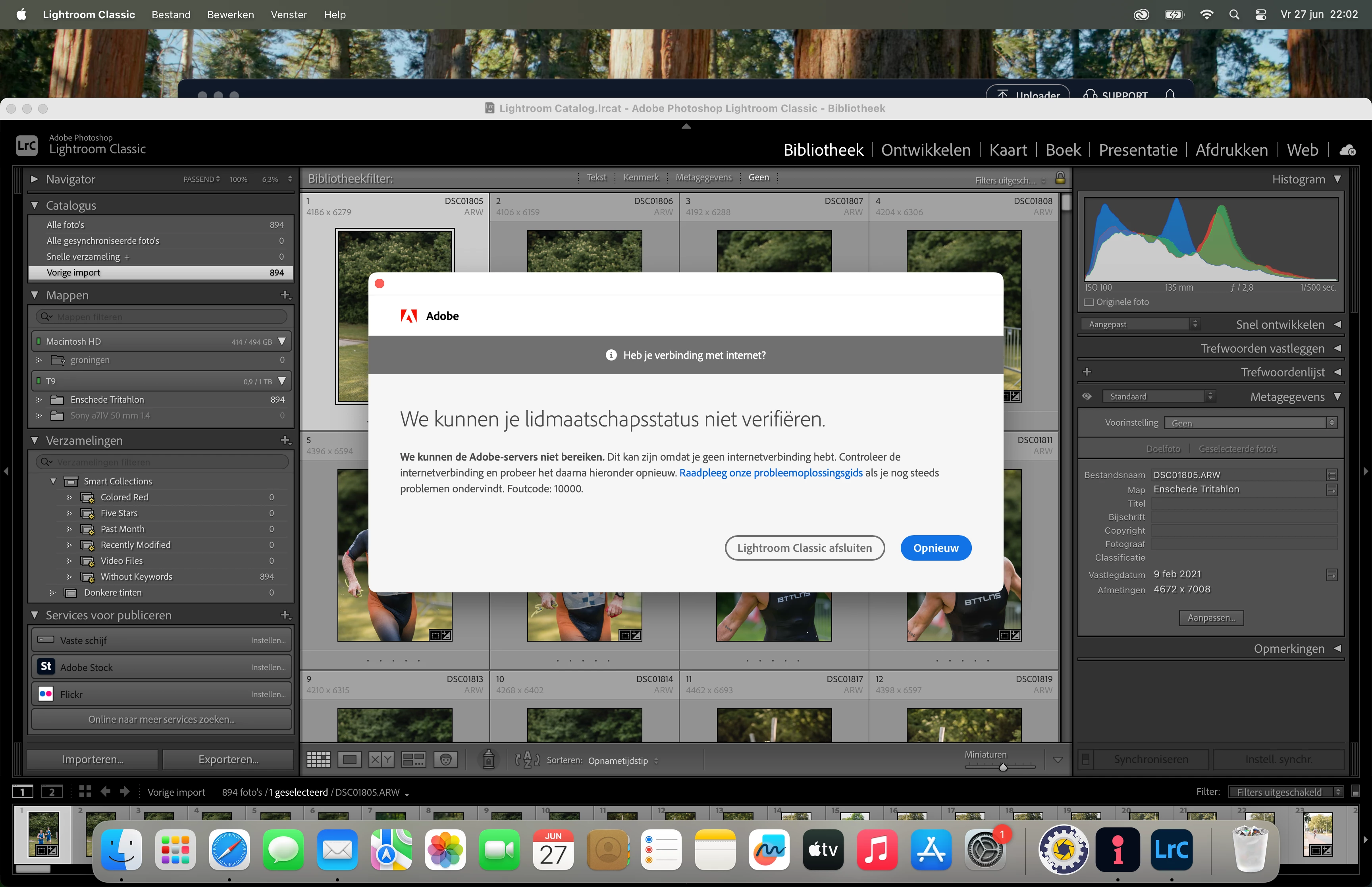The width and height of the screenshot is (1372, 887).
Task: Select loupe view icon in toolbar
Action: 349,760
